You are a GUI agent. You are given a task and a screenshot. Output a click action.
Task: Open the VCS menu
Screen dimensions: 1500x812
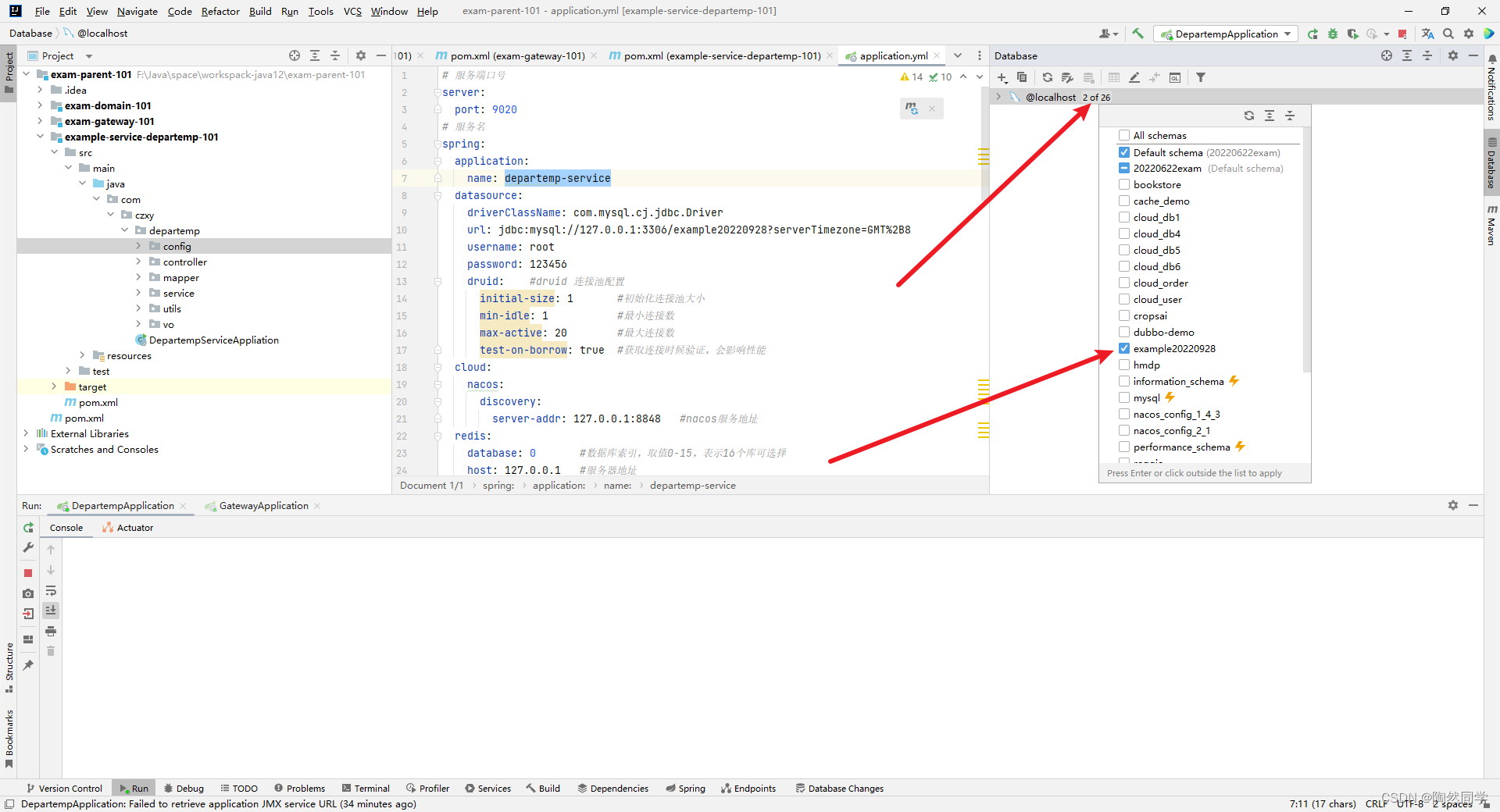352,11
